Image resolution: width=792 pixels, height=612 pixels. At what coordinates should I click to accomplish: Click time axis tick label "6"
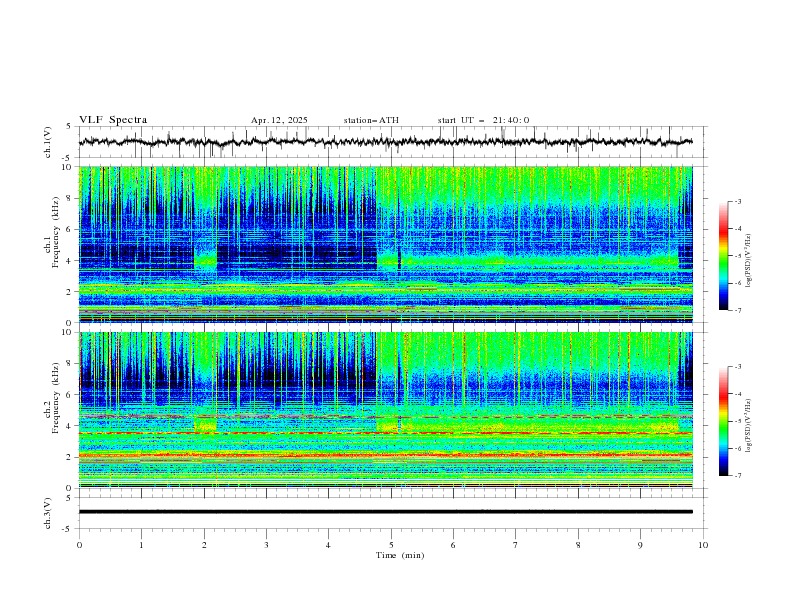click(x=453, y=545)
